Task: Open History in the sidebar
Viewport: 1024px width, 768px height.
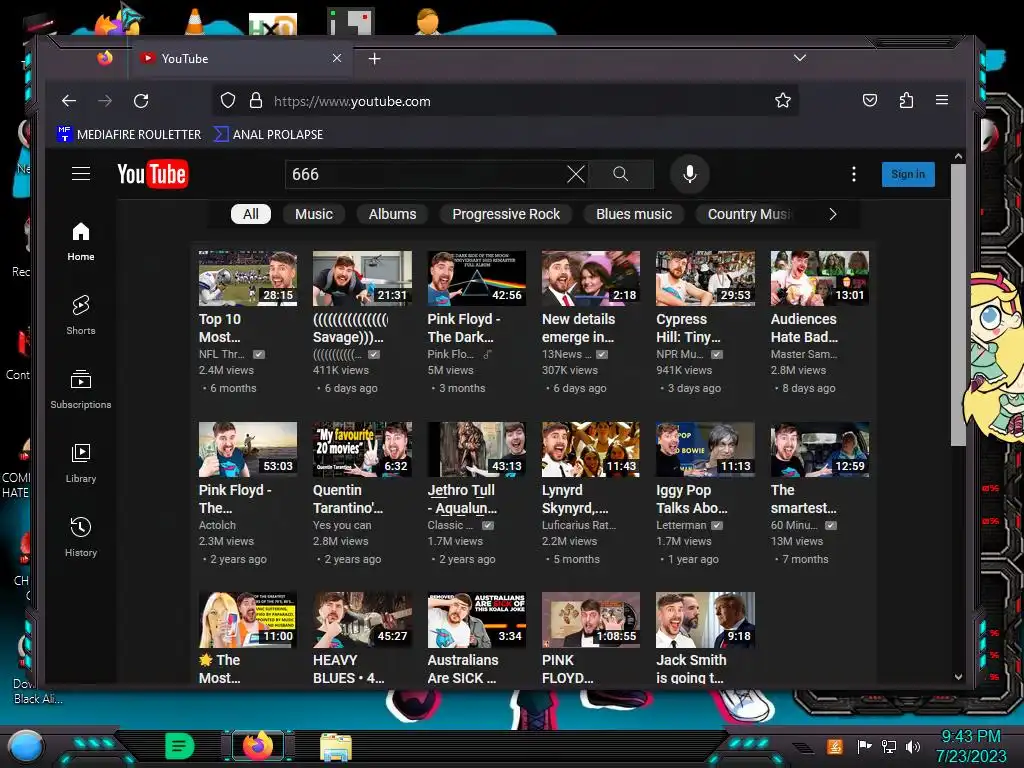Action: tap(81, 537)
